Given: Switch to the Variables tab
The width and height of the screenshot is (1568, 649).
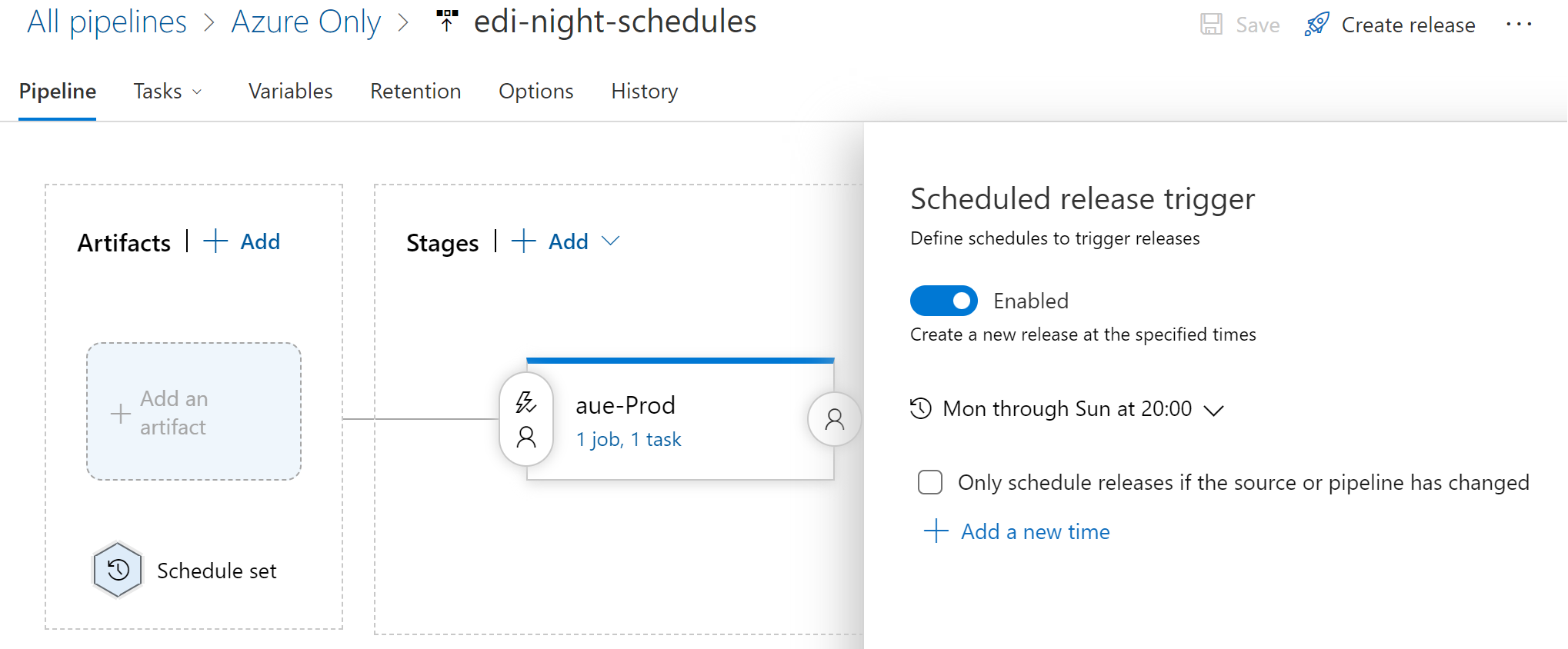Looking at the screenshot, I should [290, 92].
